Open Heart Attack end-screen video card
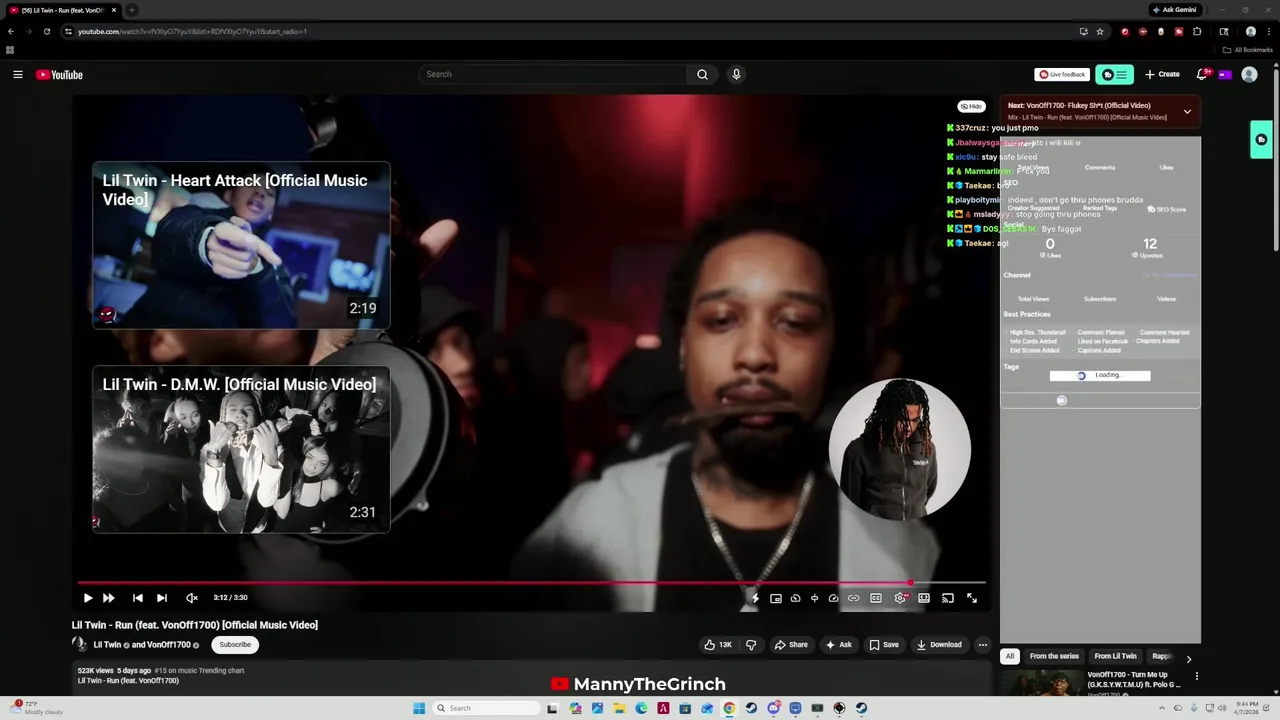Image resolution: width=1280 pixels, height=720 pixels. (241, 245)
